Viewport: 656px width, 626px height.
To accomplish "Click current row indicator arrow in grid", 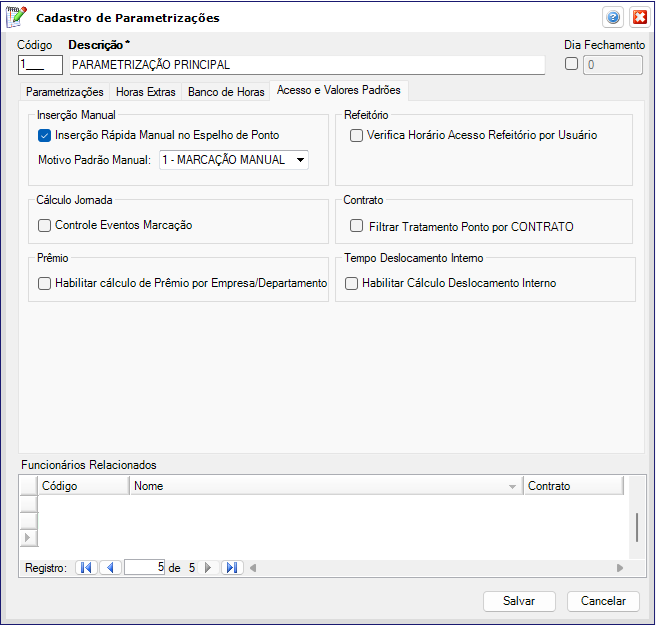I will (28, 538).
